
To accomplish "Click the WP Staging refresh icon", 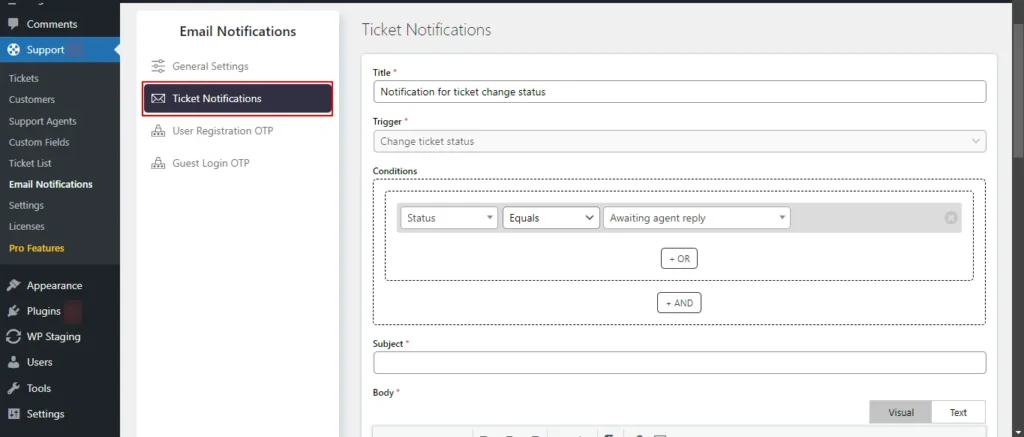I will pos(13,336).
